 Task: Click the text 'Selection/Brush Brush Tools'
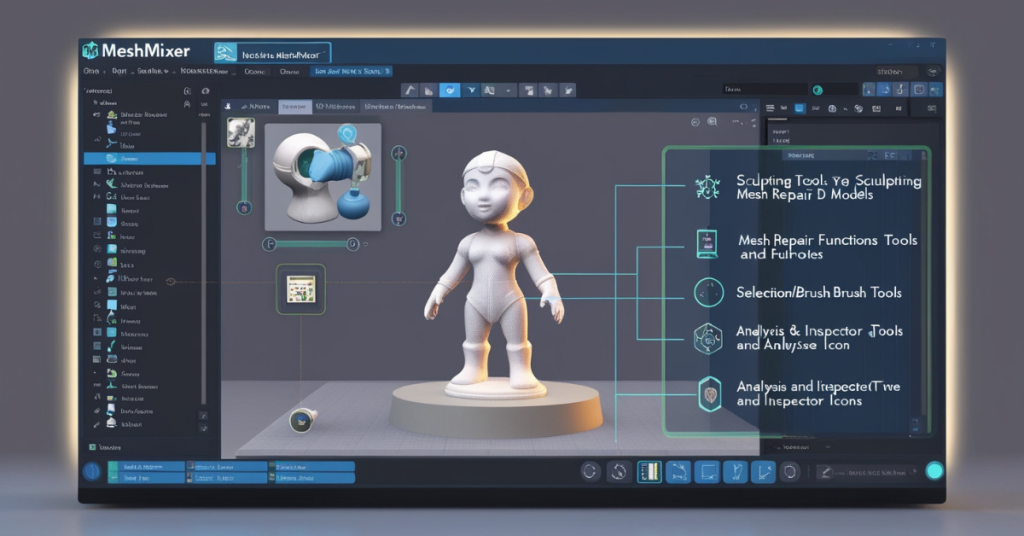tap(819, 292)
